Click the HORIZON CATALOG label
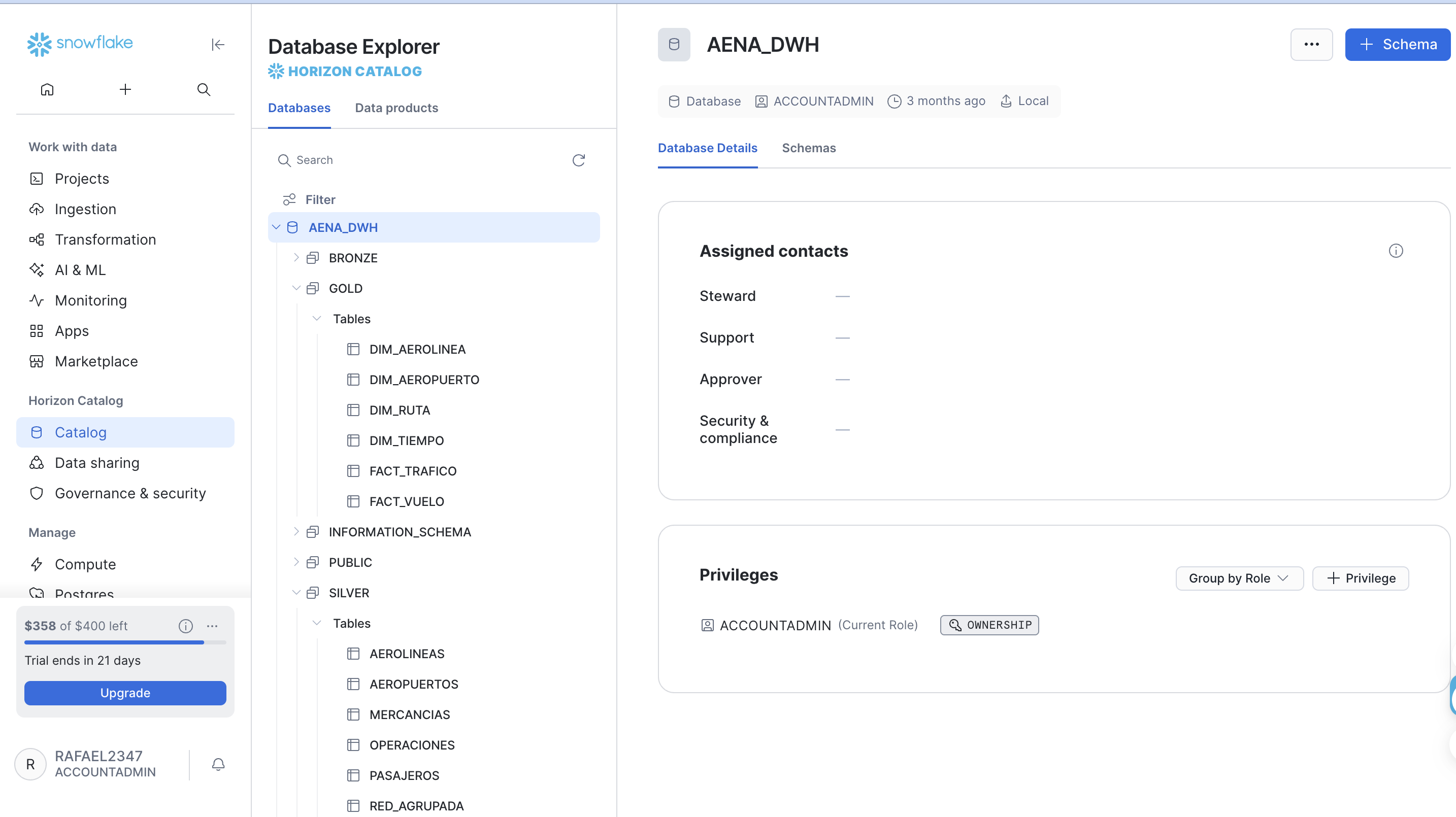Image resolution: width=1456 pixels, height=817 pixels. coord(345,71)
